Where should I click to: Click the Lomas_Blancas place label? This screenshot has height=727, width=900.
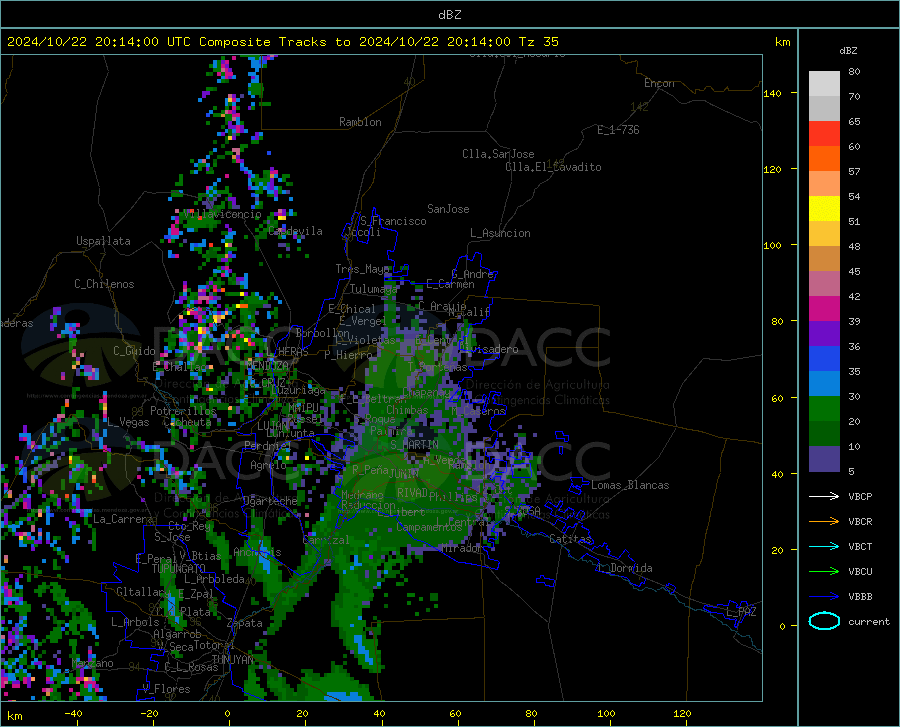(x=630, y=485)
